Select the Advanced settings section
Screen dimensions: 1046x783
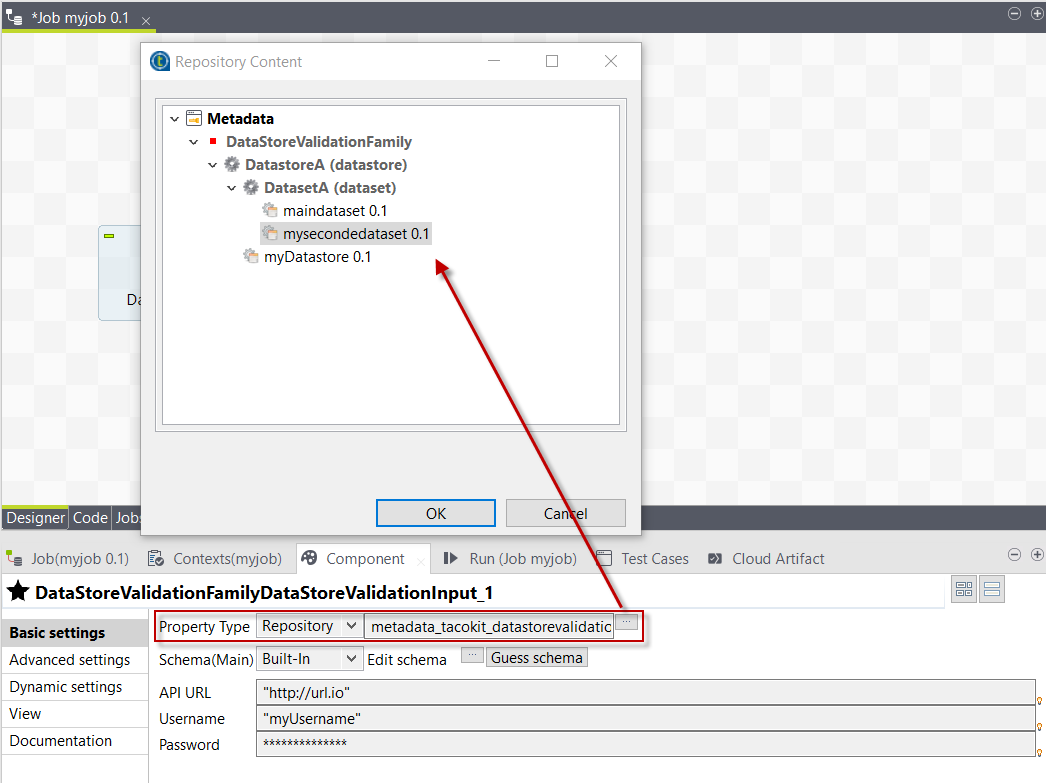tap(70, 660)
